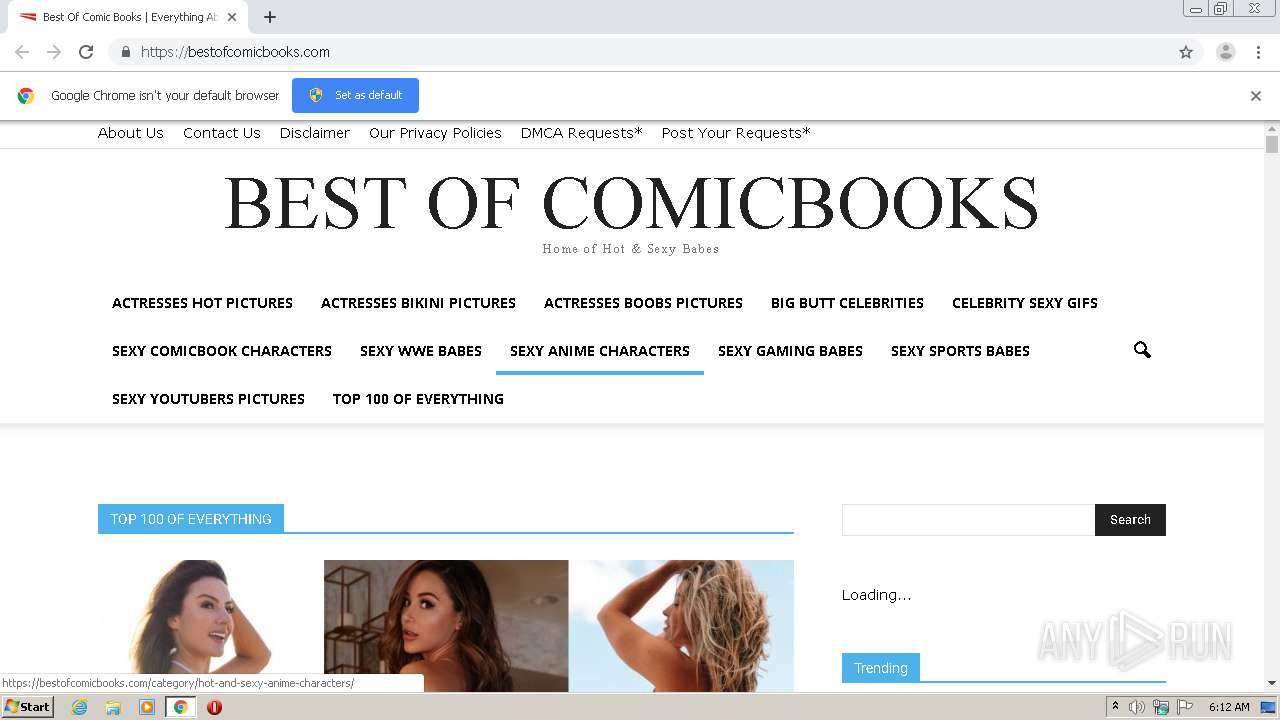
Task: Click the red Opera taskbar icon
Action: tap(214, 707)
